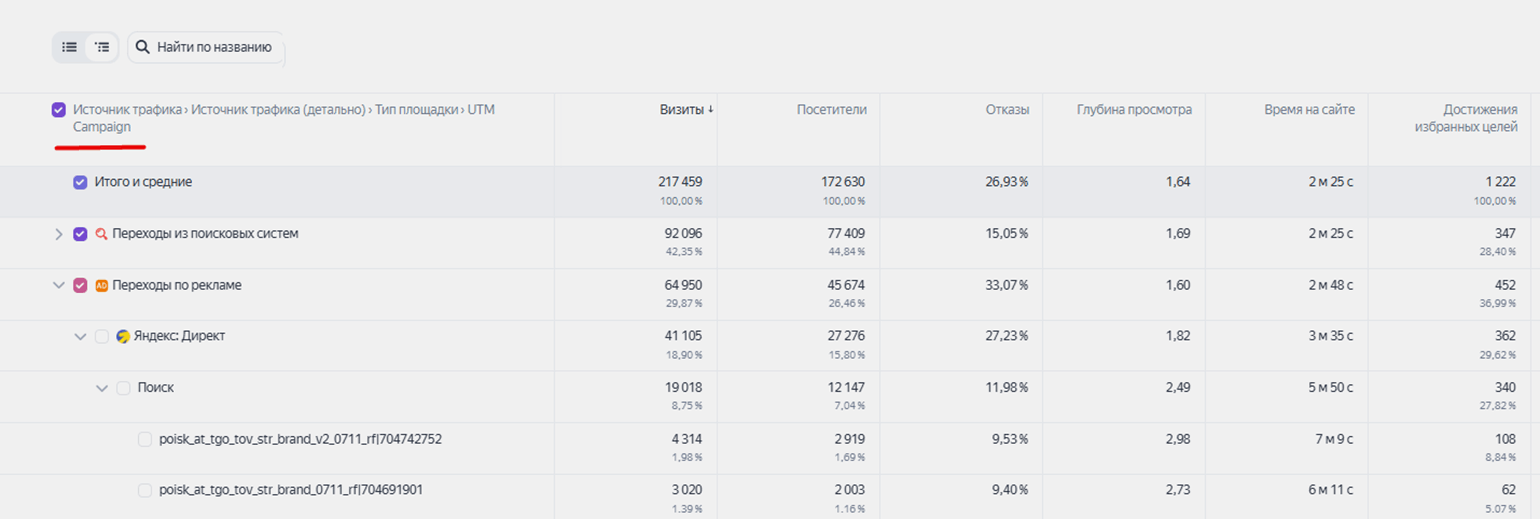
Task: Uncheck the Переходы по рекламе checkbox
Action: [80, 286]
